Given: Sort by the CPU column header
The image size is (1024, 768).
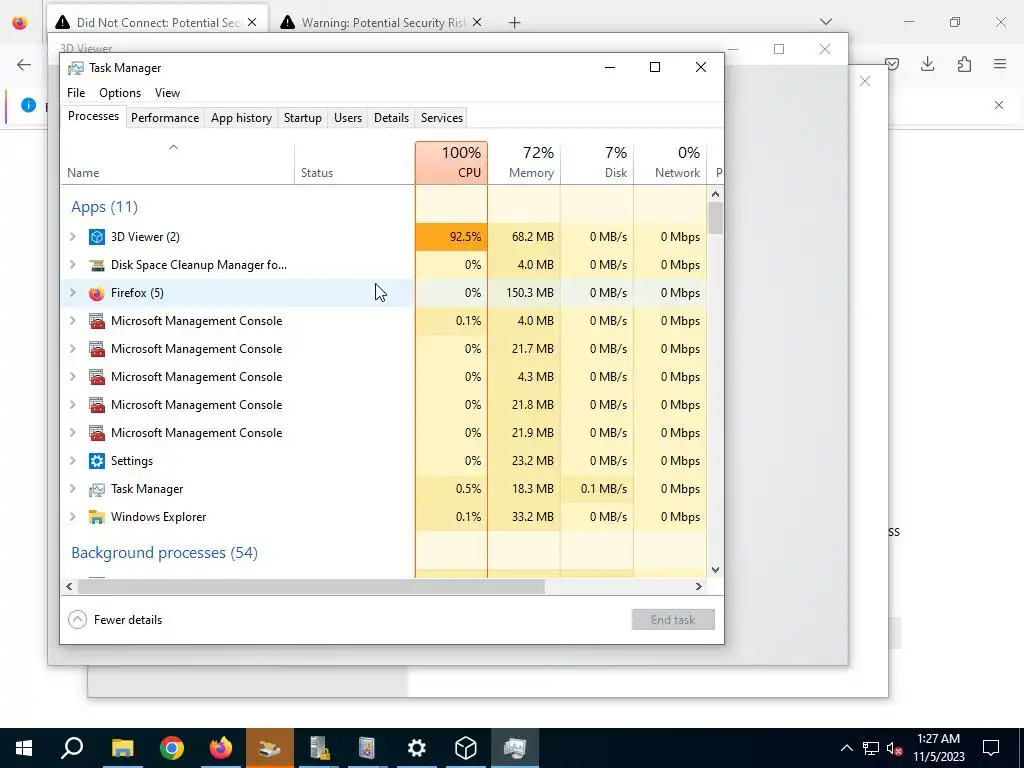Looking at the screenshot, I should click(x=451, y=163).
